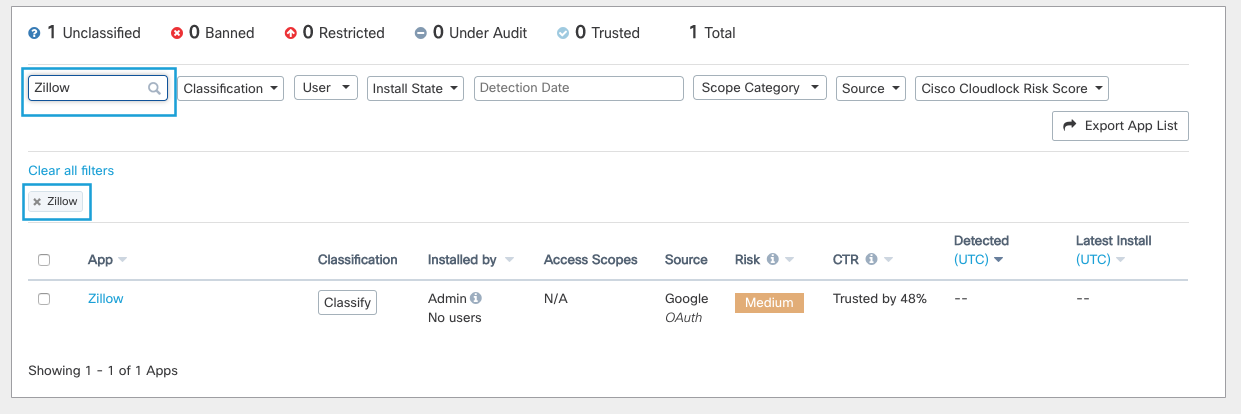This screenshot has height=414, width=1241.
Task: Click the search magnifier icon
Action: tap(154, 88)
